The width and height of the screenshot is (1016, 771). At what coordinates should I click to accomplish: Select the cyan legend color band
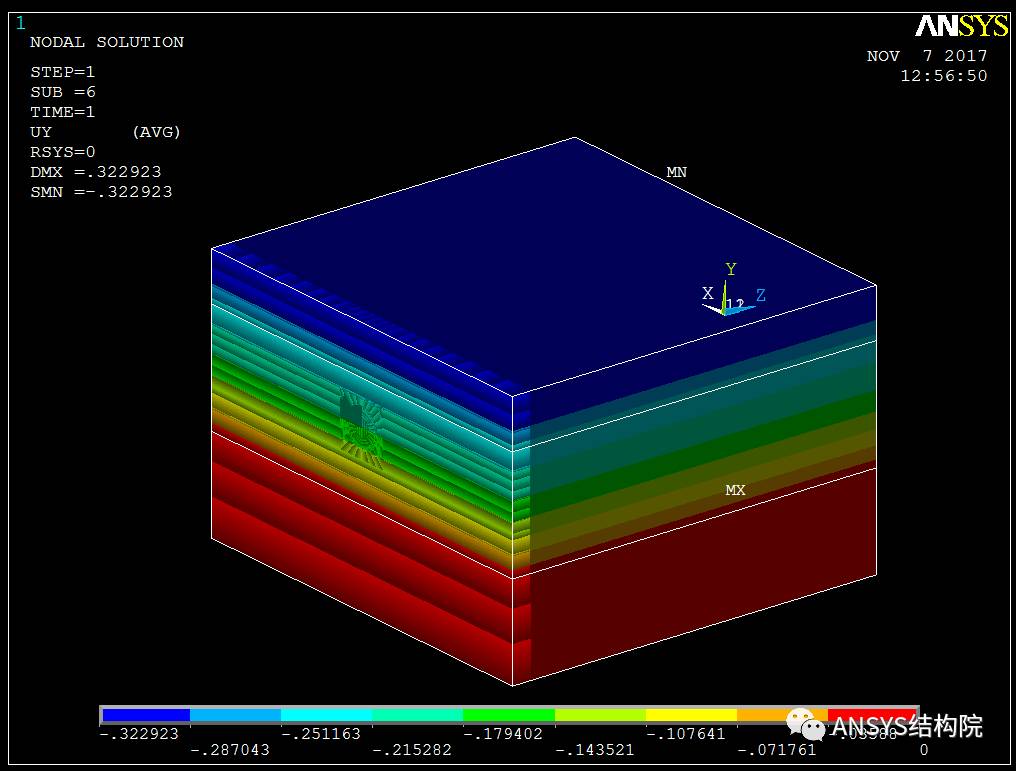tap(327, 715)
